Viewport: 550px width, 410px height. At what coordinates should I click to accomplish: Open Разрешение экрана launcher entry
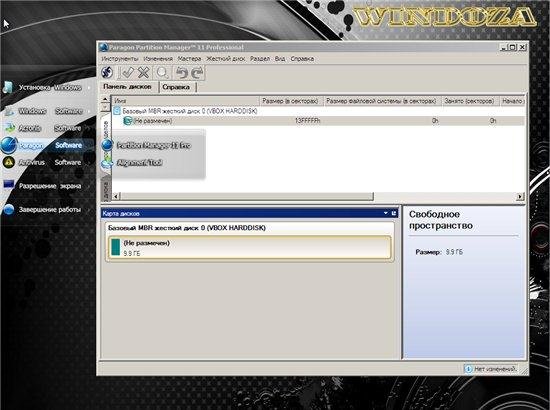50,186
